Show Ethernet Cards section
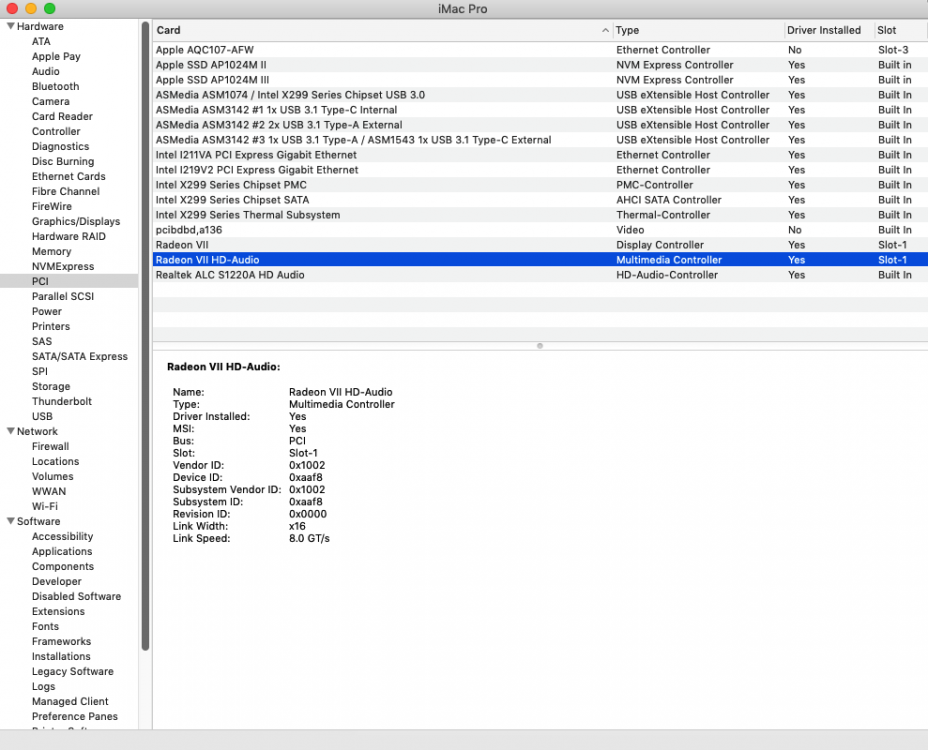The image size is (928, 750). pyautogui.click(x=69, y=176)
